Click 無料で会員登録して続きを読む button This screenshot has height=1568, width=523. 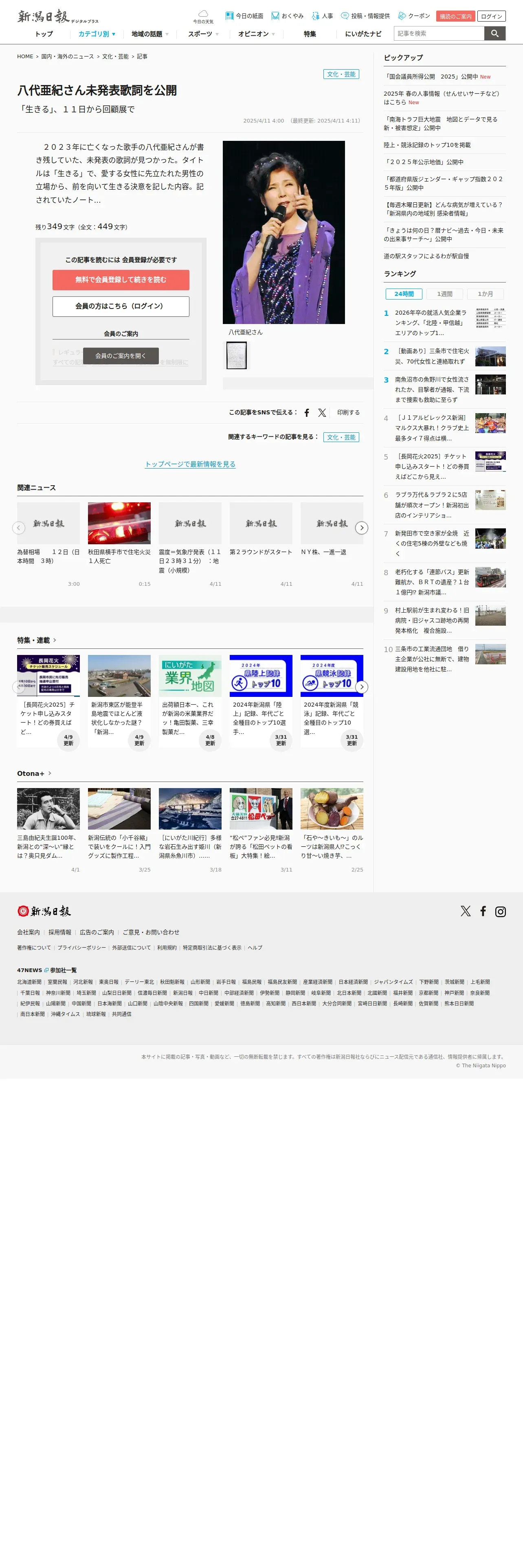[x=121, y=280]
